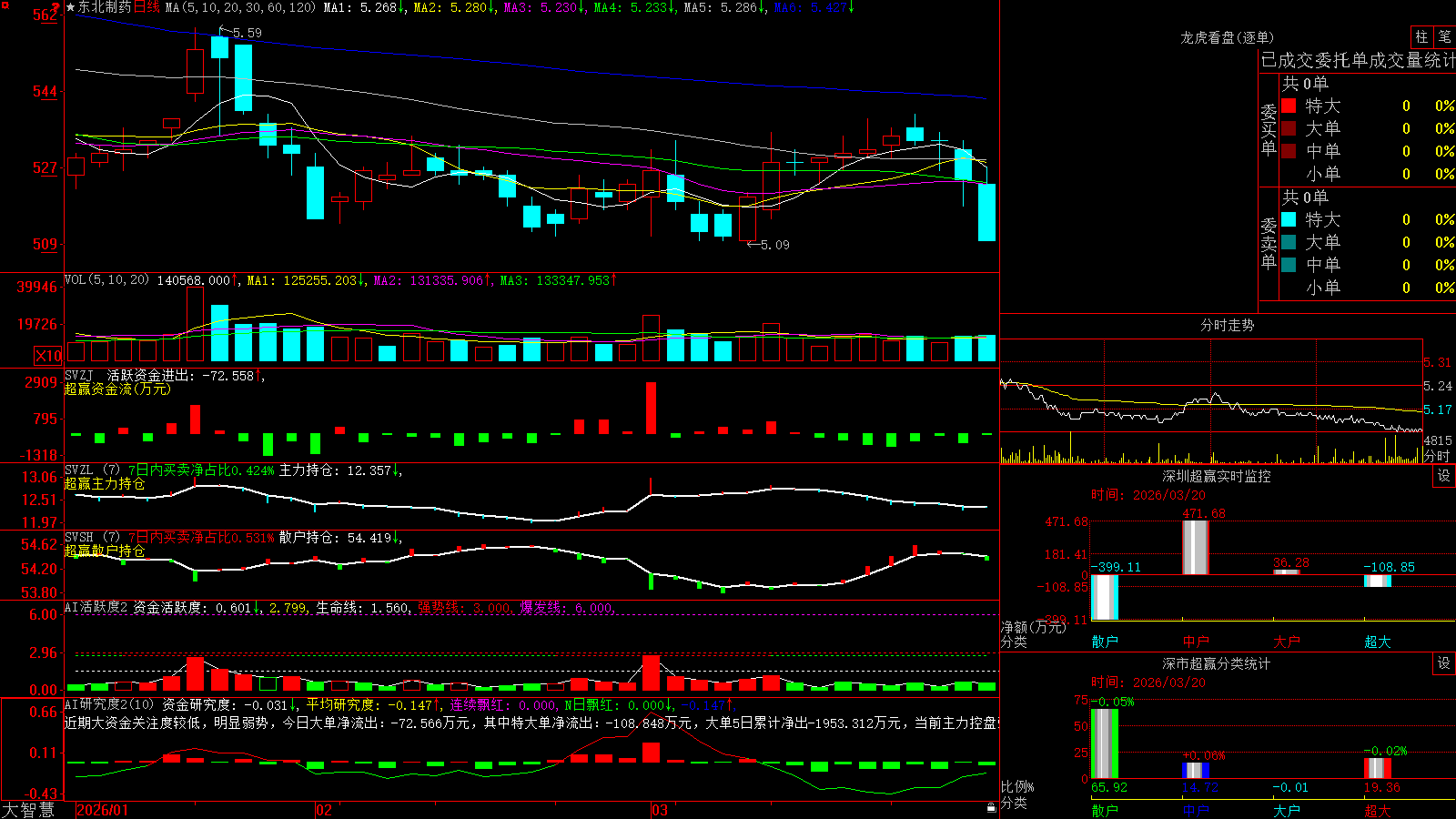Click the 02 month marker on timeline

click(x=323, y=810)
